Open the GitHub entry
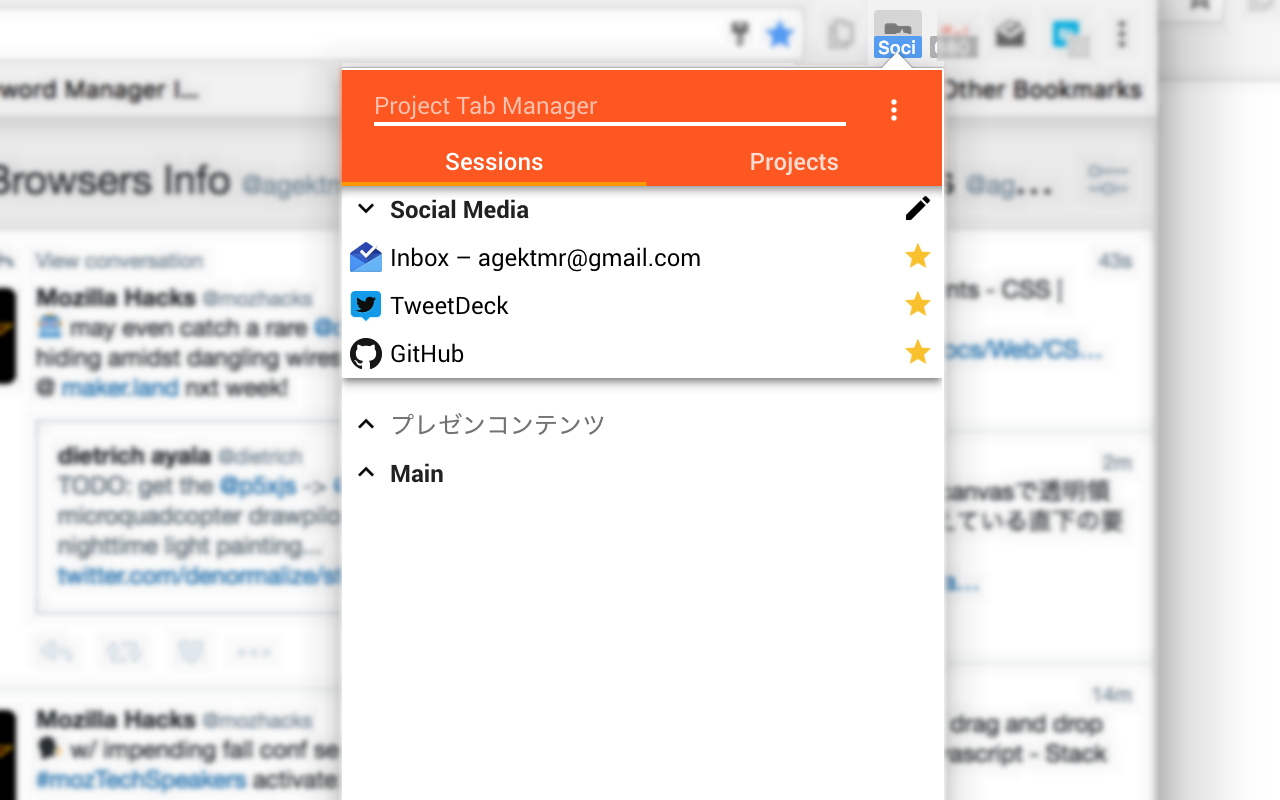Screen dimensions: 1280x800 coord(642,354)
